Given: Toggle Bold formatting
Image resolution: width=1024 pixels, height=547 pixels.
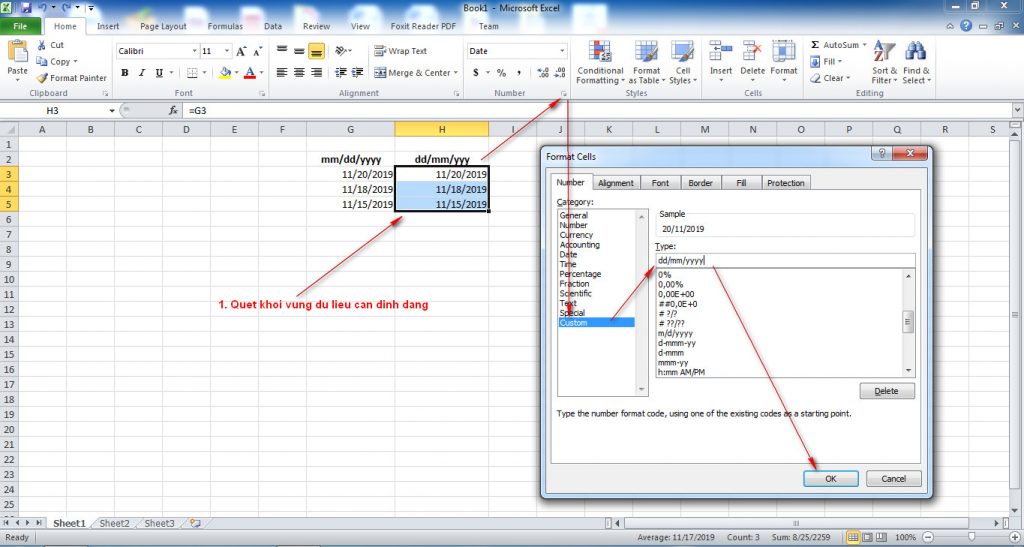Looking at the screenshot, I should pyautogui.click(x=125, y=72).
